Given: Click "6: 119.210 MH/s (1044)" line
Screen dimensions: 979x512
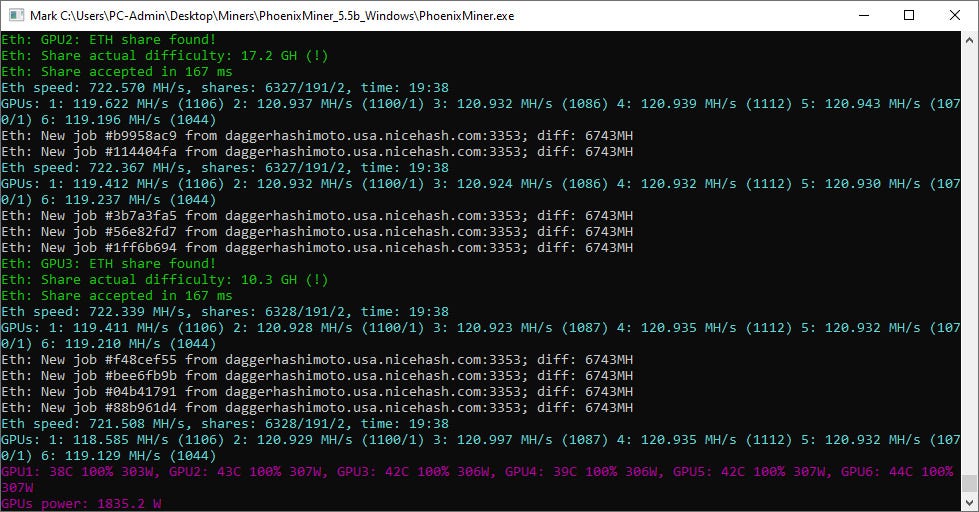Looking at the screenshot, I should pos(109,344).
